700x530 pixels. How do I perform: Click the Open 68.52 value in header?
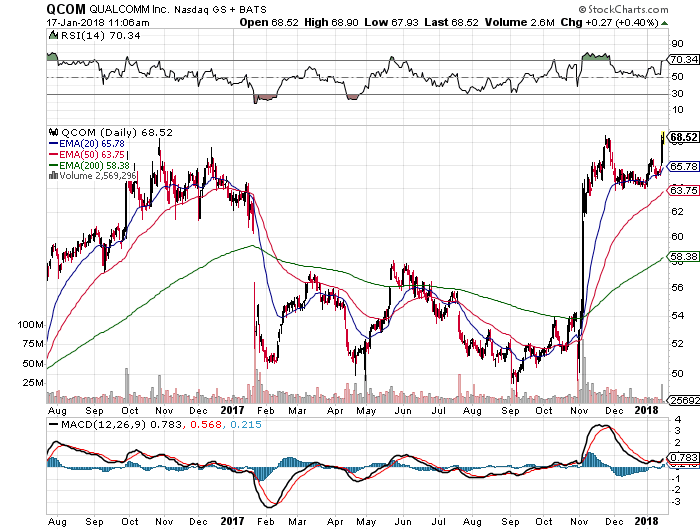tap(269, 22)
